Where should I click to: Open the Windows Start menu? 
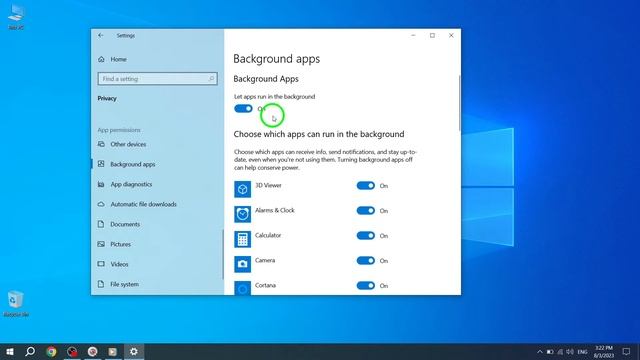pyautogui.click(x=10, y=351)
